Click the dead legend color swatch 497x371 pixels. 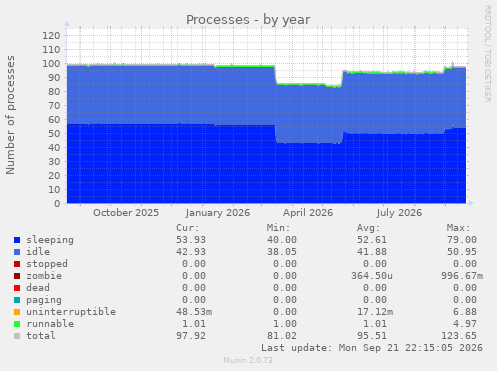17,288
